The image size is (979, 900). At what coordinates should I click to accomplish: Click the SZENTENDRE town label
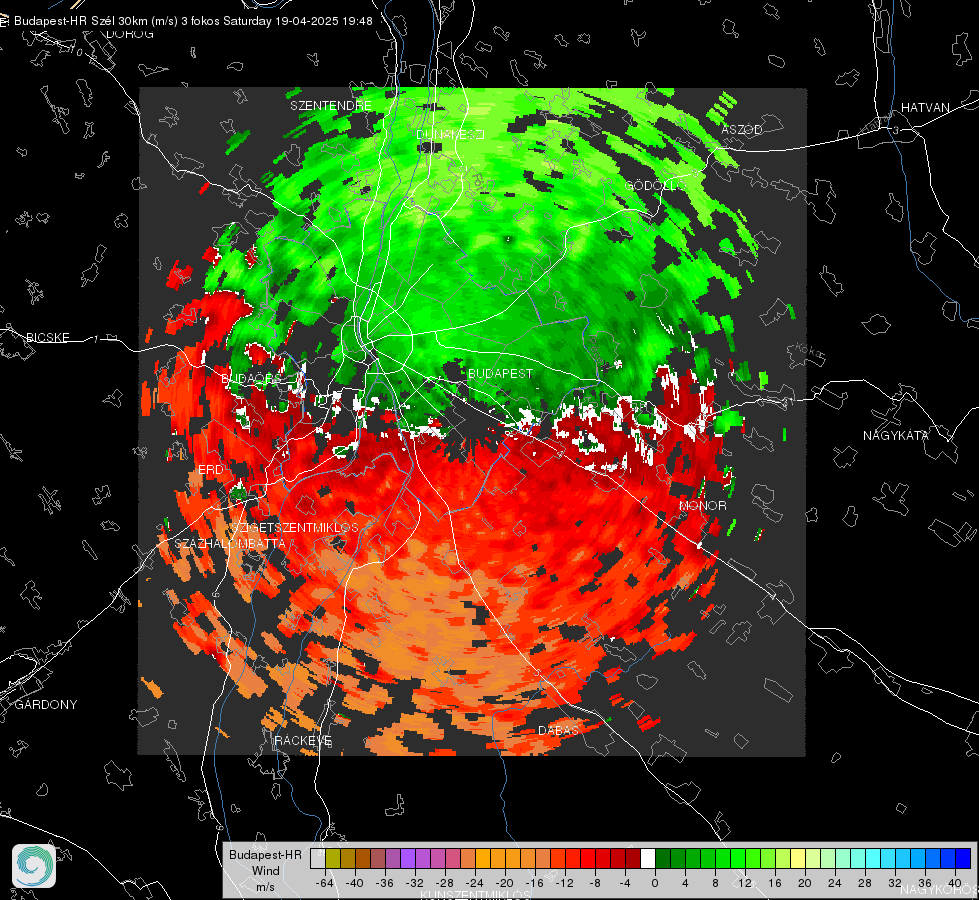pyautogui.click(x=331, y=106)
